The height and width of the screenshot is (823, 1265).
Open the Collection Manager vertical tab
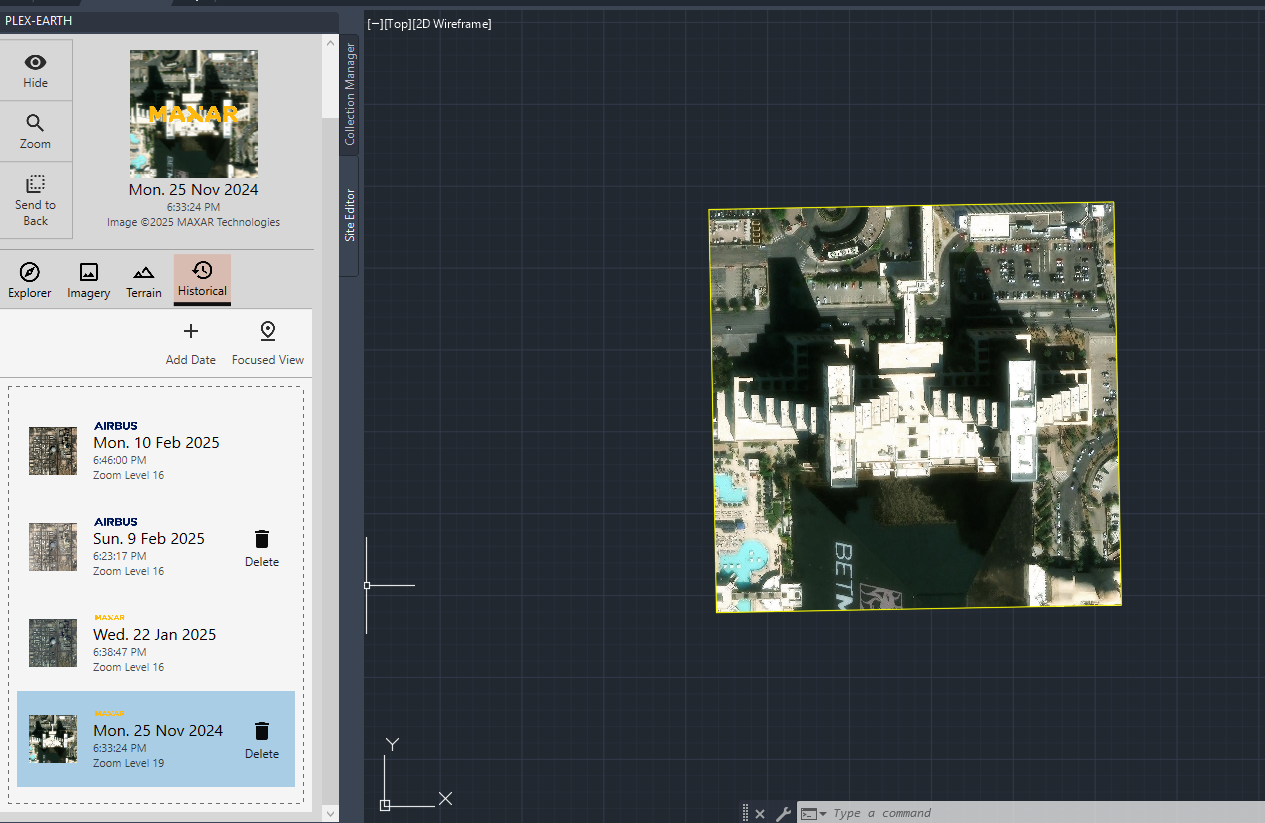[350, 94]
